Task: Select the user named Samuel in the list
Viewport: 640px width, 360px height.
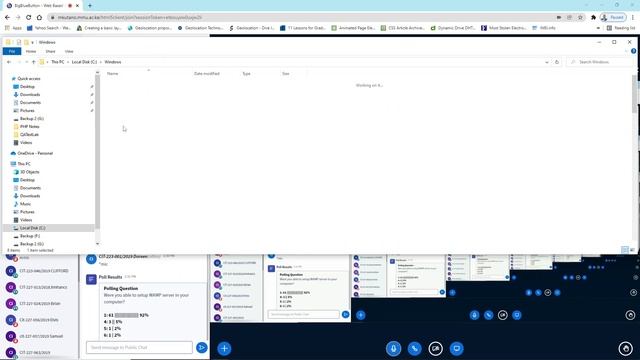Action: pyautogui.click(x=40, y=336)
